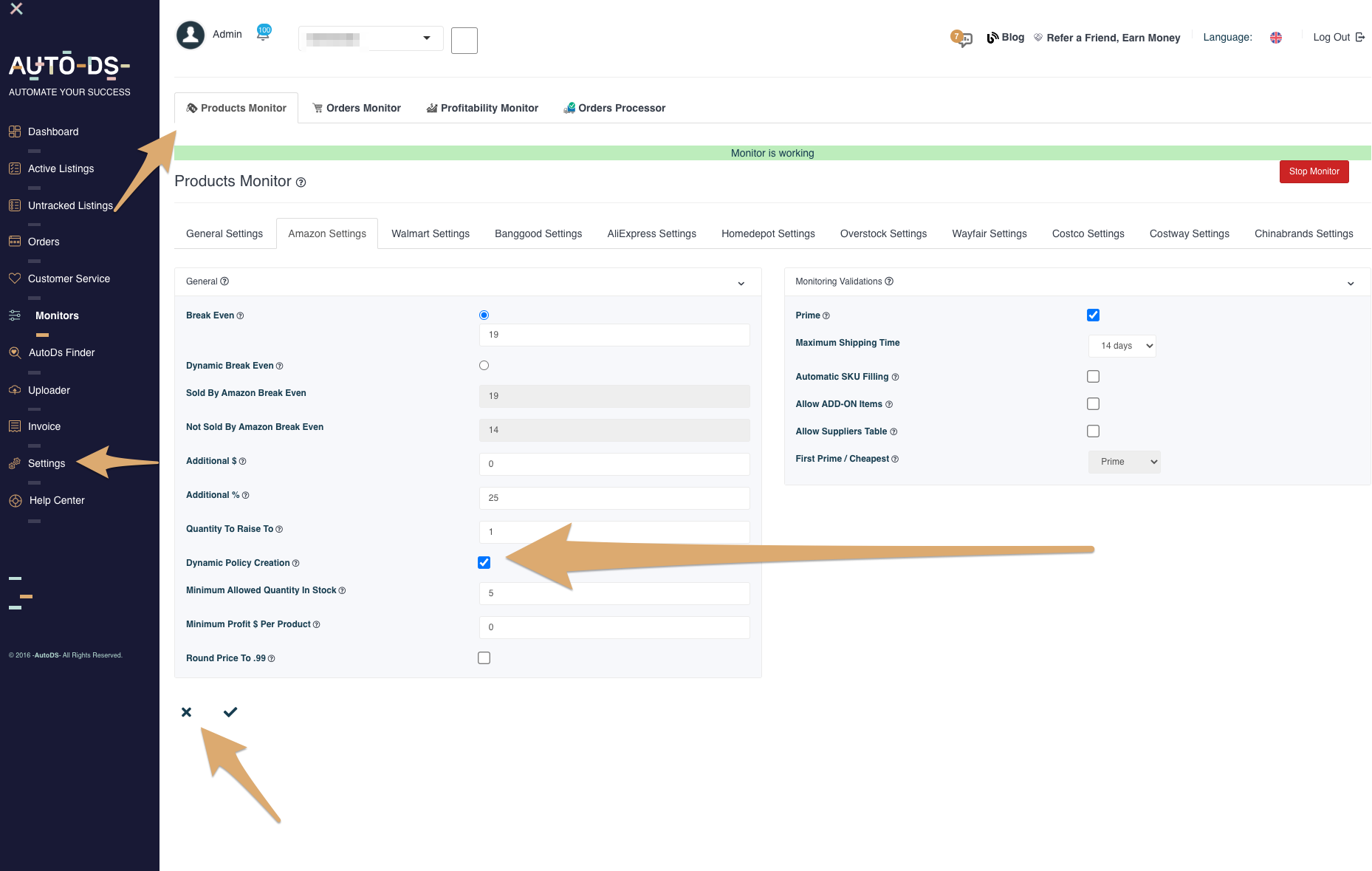
Task: Open the First Prime / Cheapest dropdown
Action: pyautogui.click(x=1124, y=462)
